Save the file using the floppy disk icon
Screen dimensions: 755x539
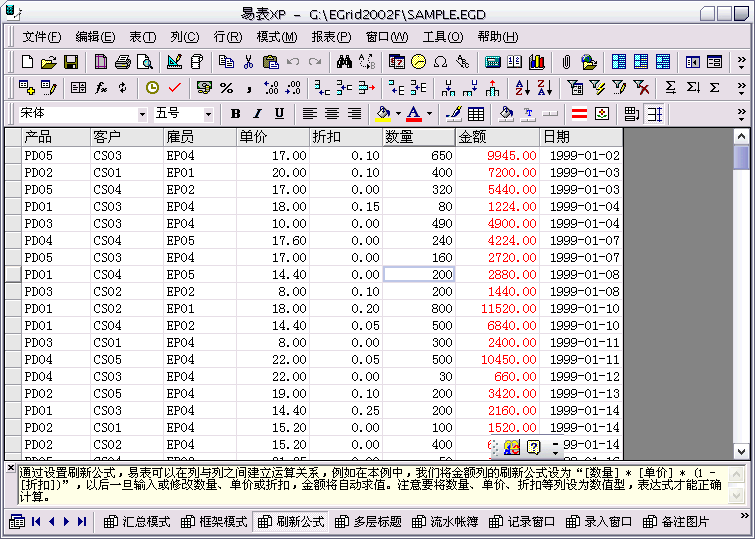[71, 62]
